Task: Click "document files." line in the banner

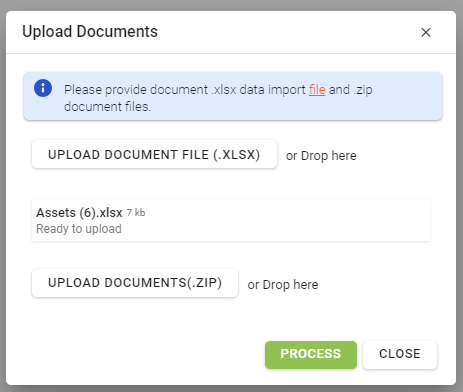Action: point(107,107)
